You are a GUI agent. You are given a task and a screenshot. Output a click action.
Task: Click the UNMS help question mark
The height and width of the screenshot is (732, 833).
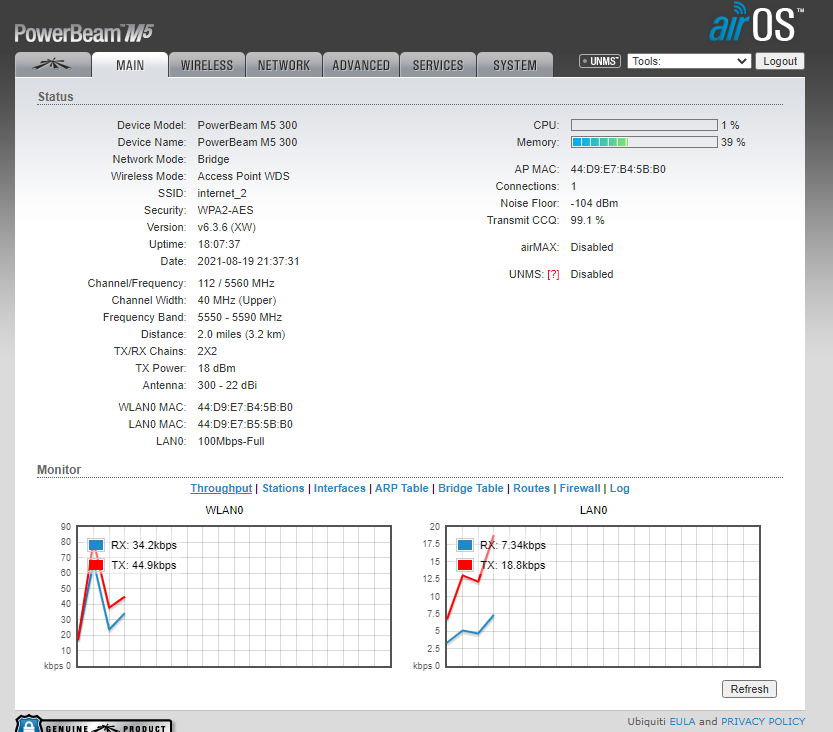click(x=553, y=274)
